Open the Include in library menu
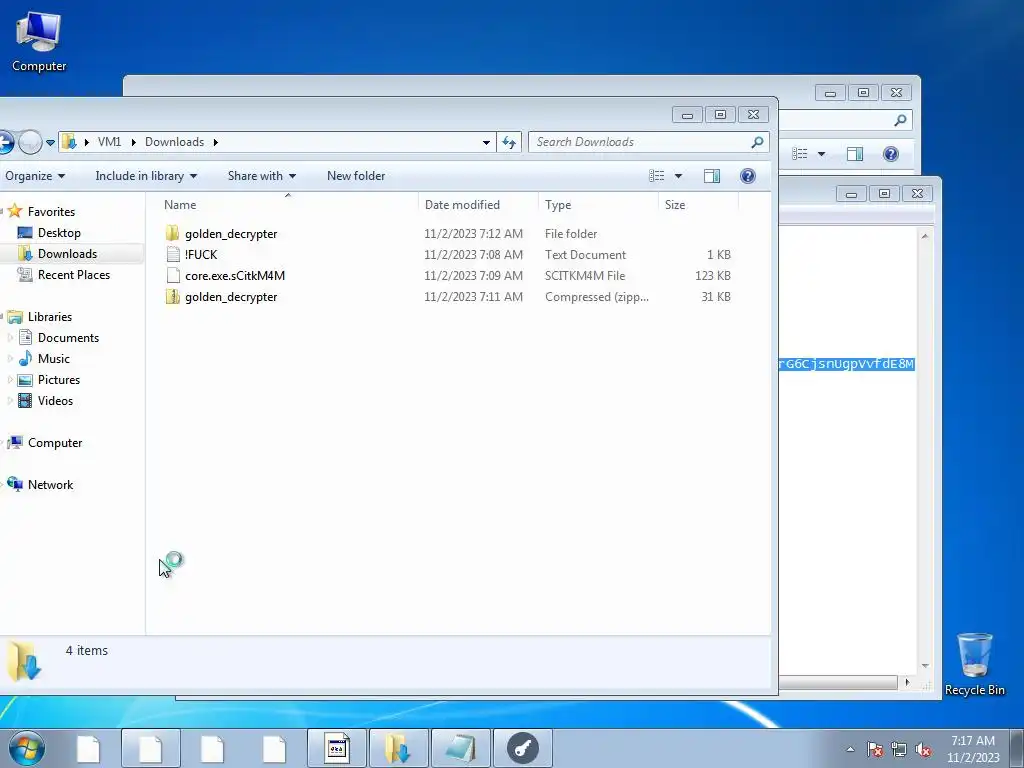 pos(146,176)
